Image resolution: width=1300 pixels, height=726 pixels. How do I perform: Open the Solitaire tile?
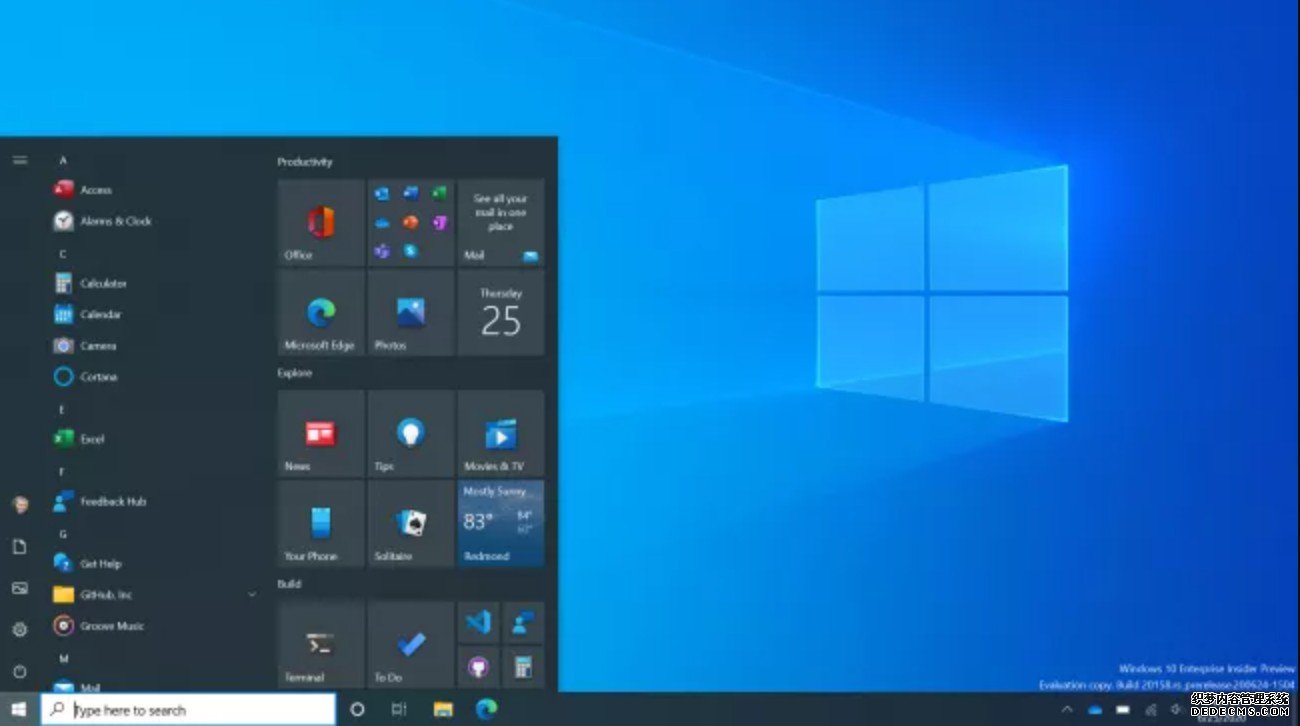(x=411, y=524)
